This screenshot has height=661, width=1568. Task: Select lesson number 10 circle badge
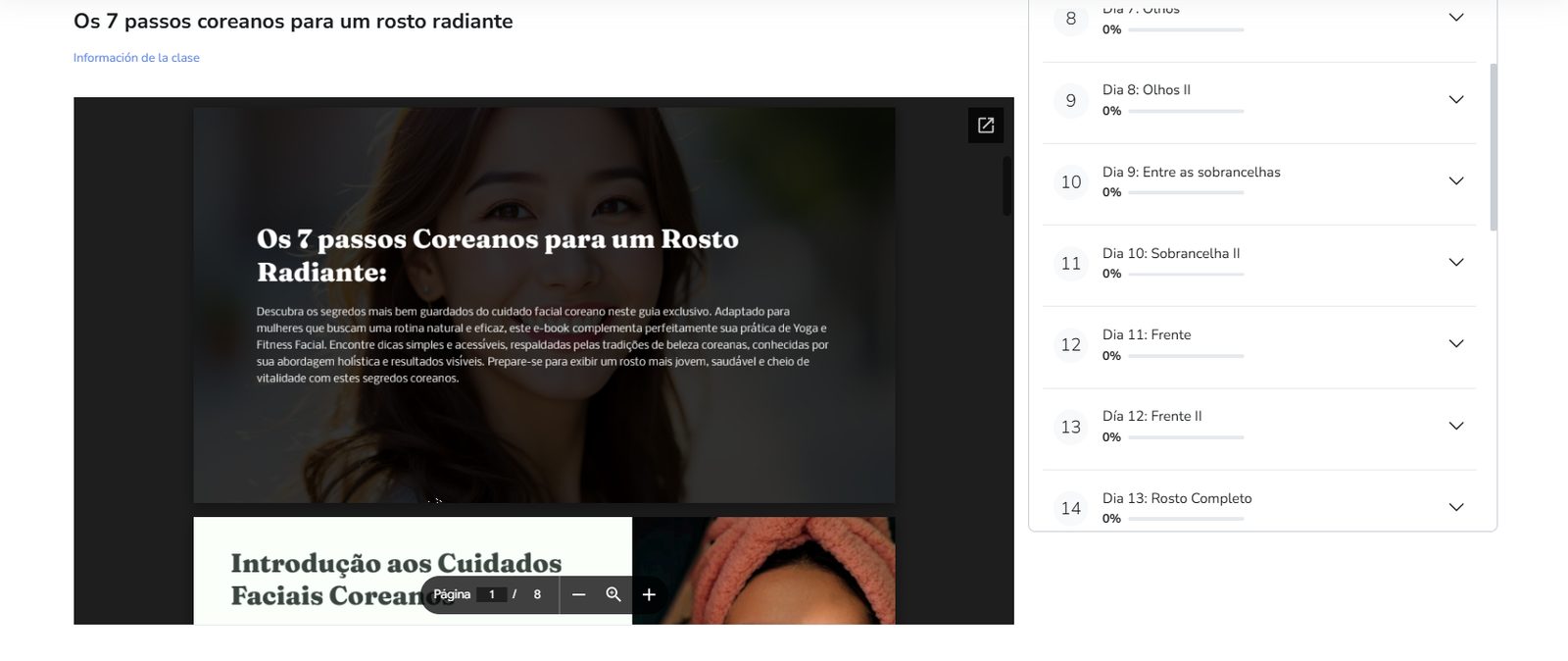(x=1071, y=182)
